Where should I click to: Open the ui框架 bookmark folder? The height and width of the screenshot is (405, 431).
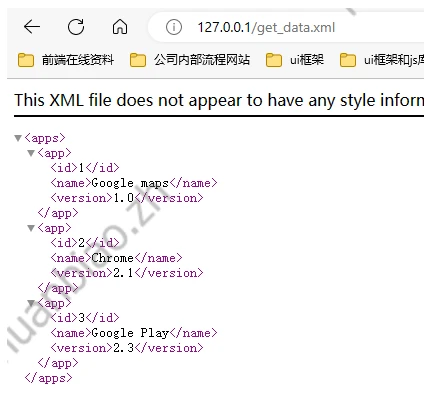[x=295, y=60]
